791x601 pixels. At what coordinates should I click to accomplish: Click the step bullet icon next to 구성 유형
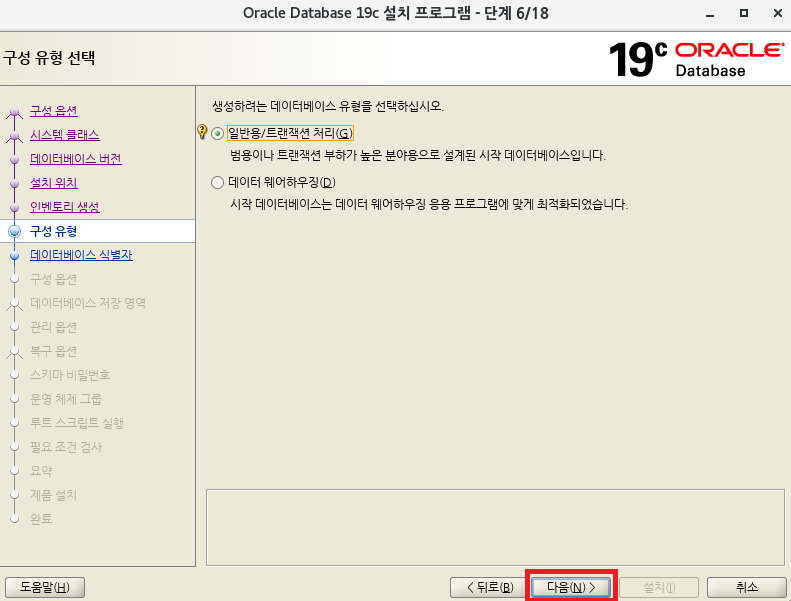15,231
